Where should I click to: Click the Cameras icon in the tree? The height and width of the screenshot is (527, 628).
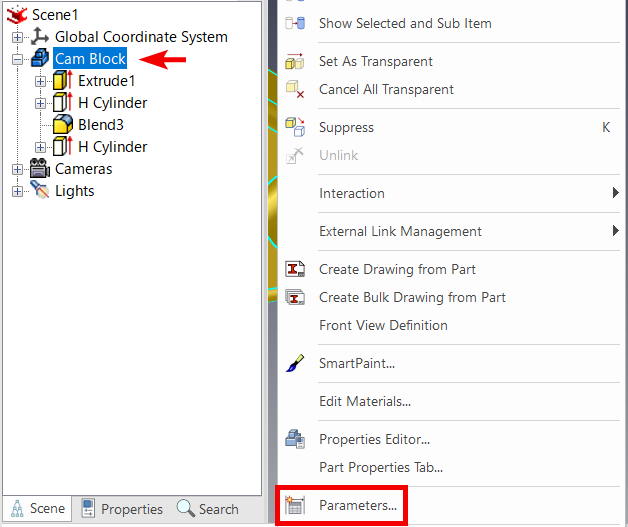pyautogui.click(x=40, y=169)
